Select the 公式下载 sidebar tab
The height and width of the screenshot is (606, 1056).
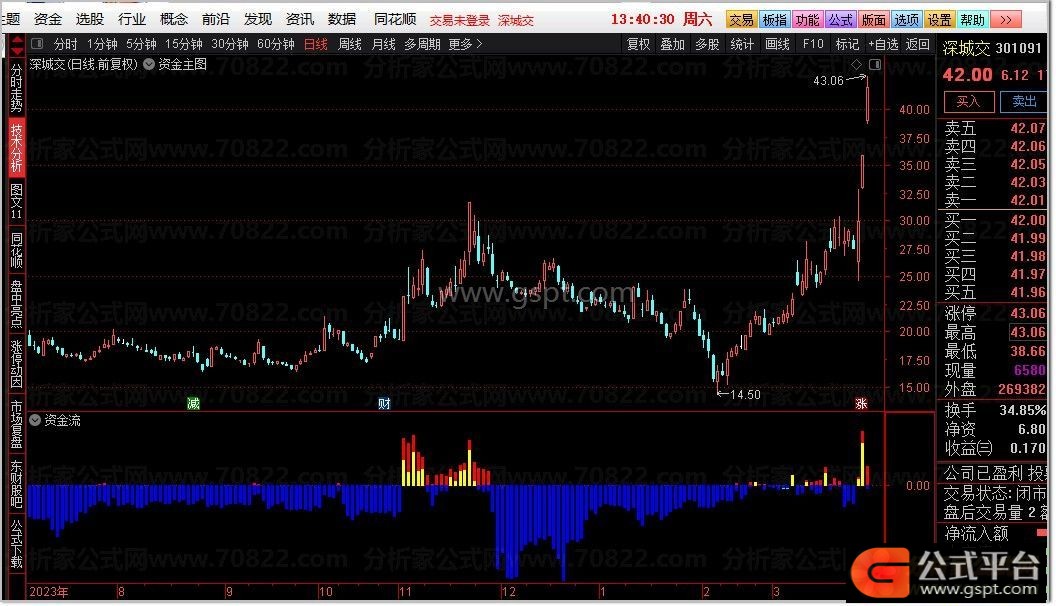(16, 544)
